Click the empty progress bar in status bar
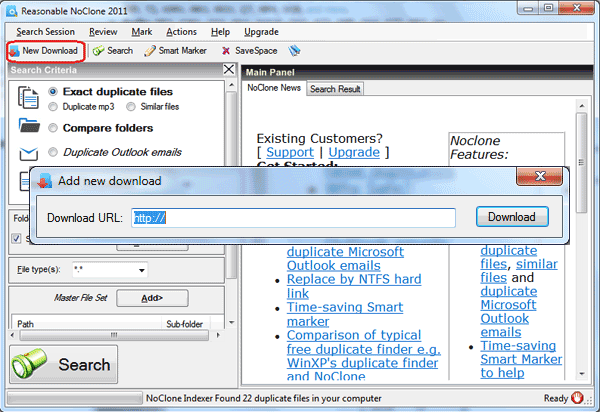This screenshot has width=600, height=412. (x=75, y=398)
